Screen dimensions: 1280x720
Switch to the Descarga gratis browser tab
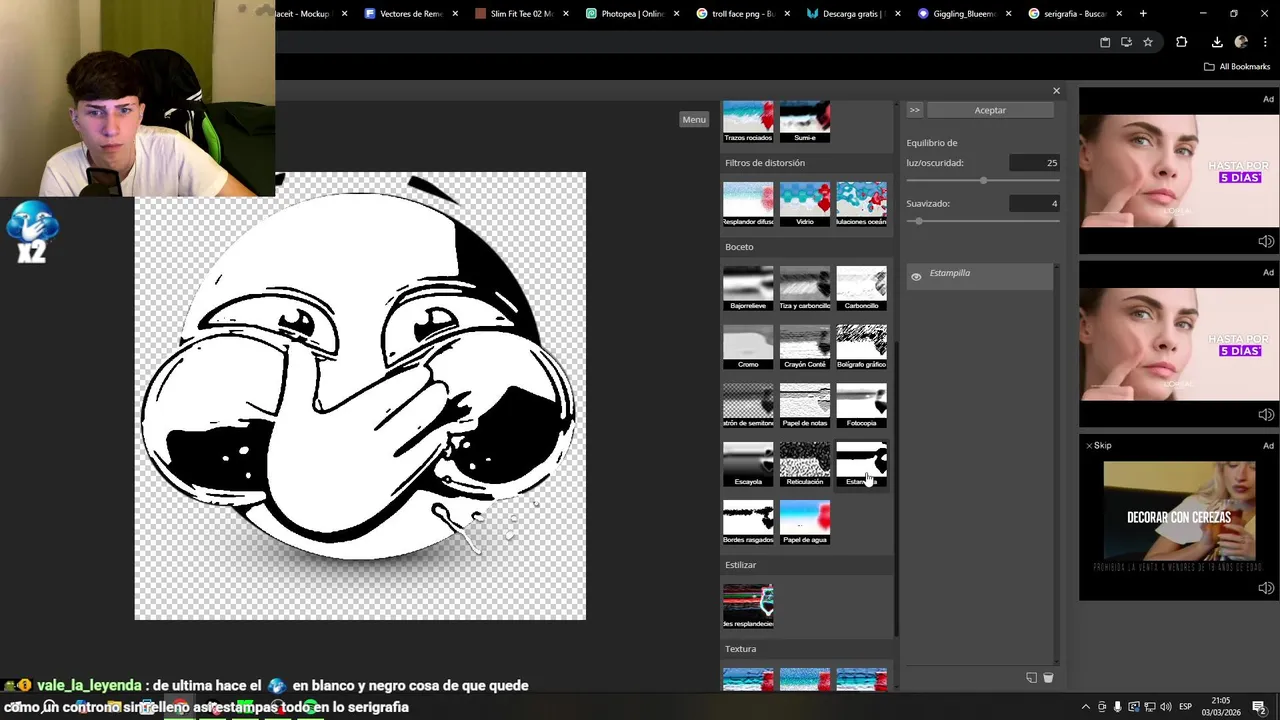(x=852, y=14)
